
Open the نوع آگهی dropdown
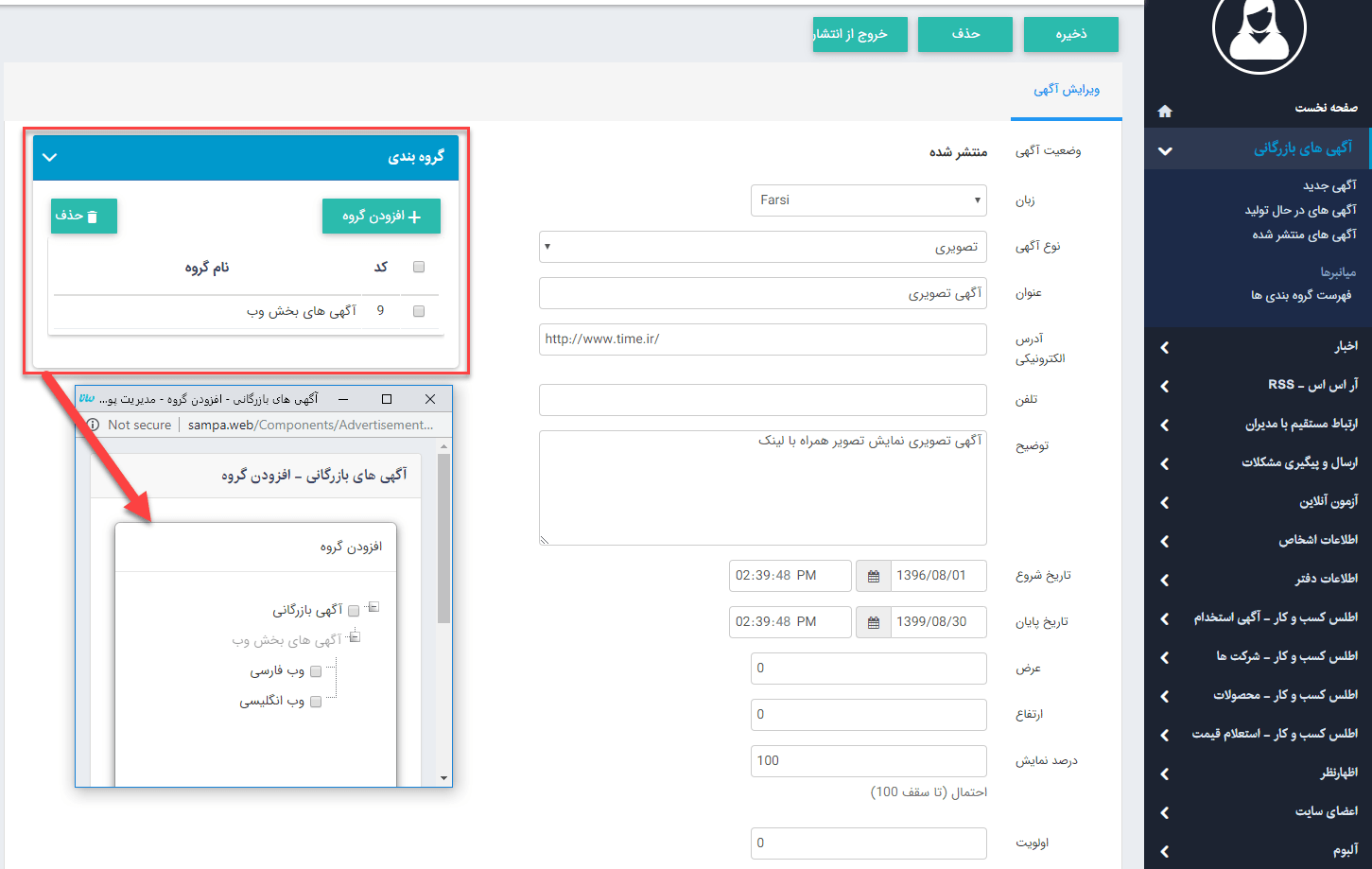point(762,247)
